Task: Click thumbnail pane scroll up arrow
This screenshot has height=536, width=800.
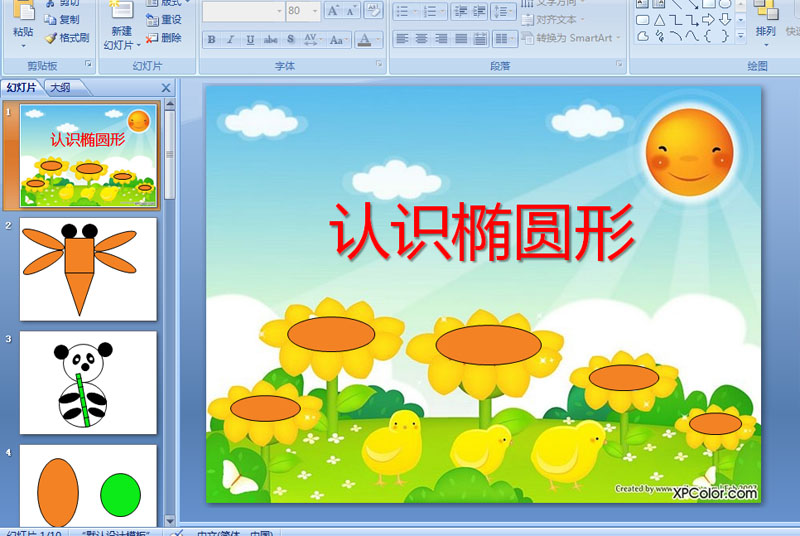Action: (170, 104)
